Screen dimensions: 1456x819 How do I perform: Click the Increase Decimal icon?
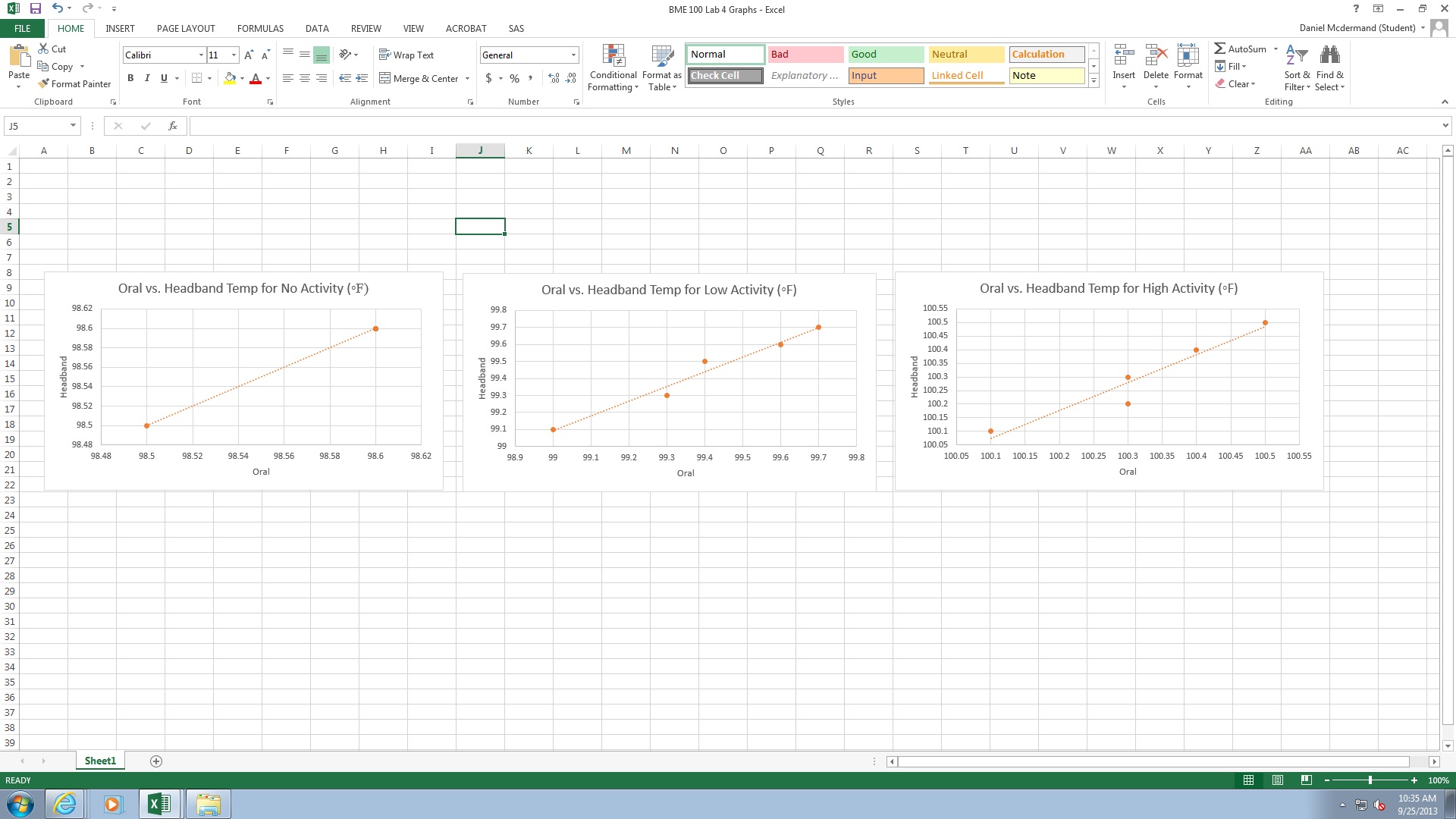pos(554,78)
